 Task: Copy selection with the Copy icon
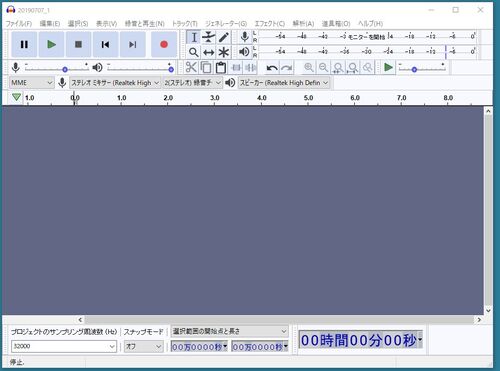click(206, 67)
